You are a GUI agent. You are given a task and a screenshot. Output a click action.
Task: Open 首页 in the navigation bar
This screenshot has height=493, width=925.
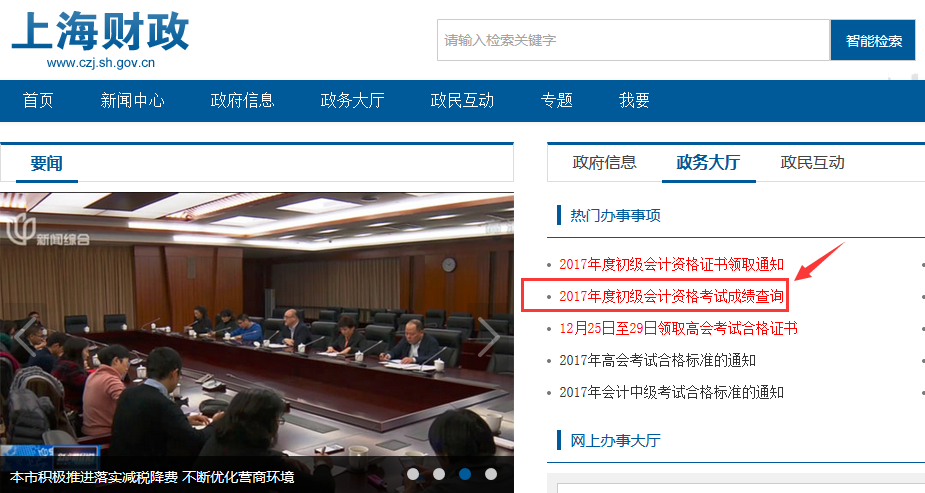point(38,100)
